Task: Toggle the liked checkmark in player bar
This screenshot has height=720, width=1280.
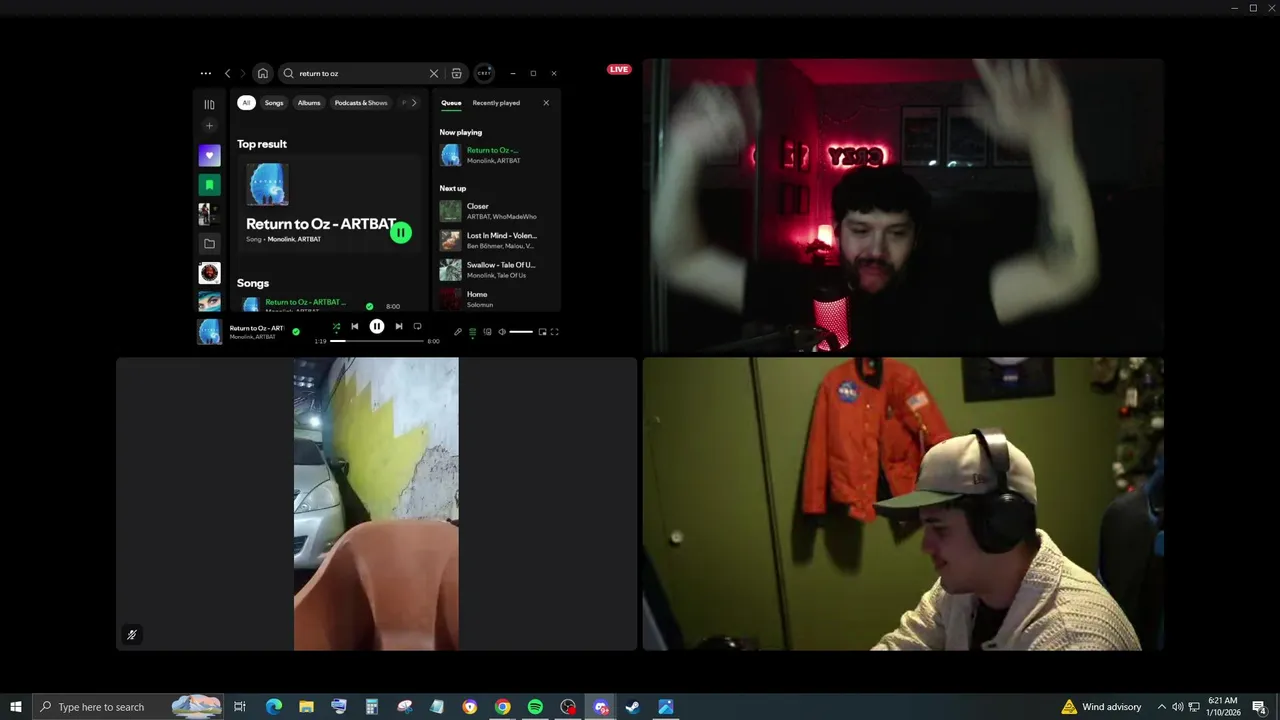Action: pos(295,331)
